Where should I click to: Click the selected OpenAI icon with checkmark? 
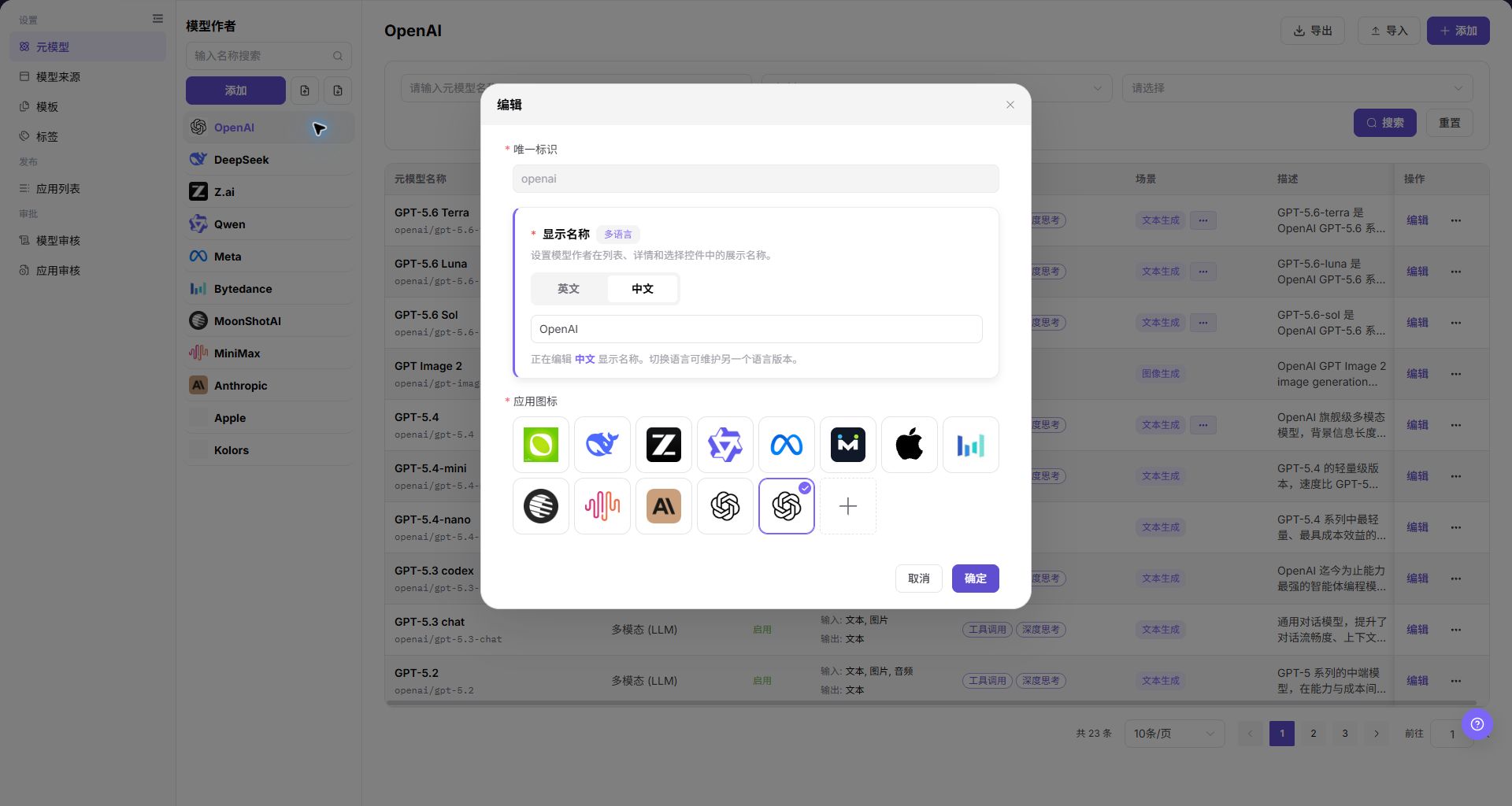click(x=787, y=506)
